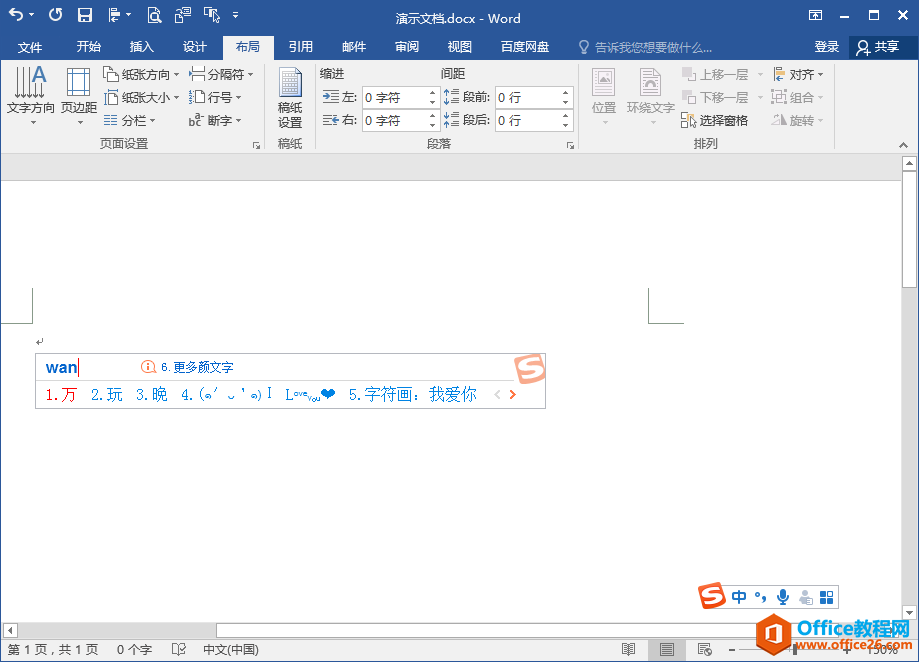The height and width of the screenshot is (662, 919).
Task: Switch to web layout view in status bar
Action: pos(704,649)
